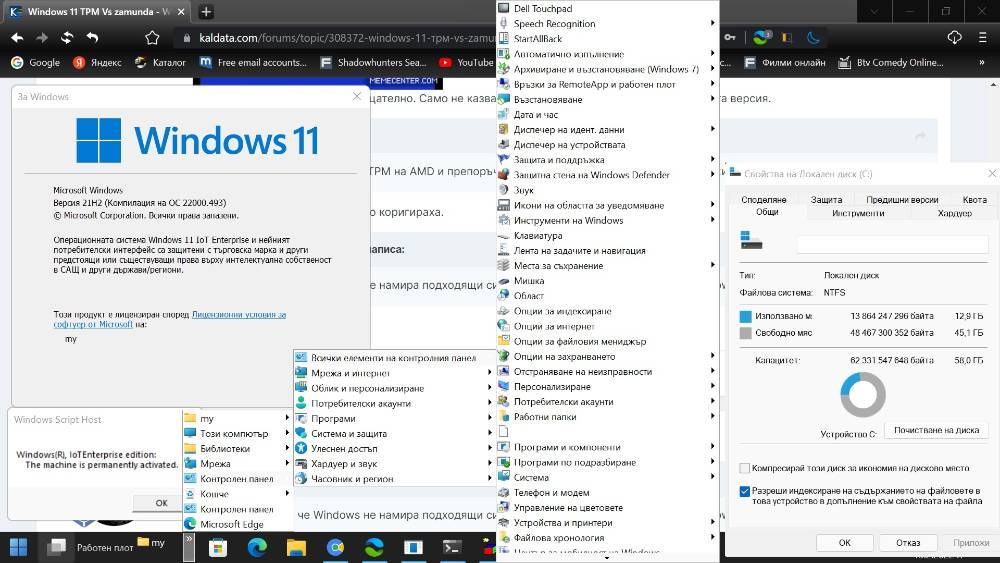Click the browser address bar URL
This screenshot has width=1000, height=563.
pos(346,38)
